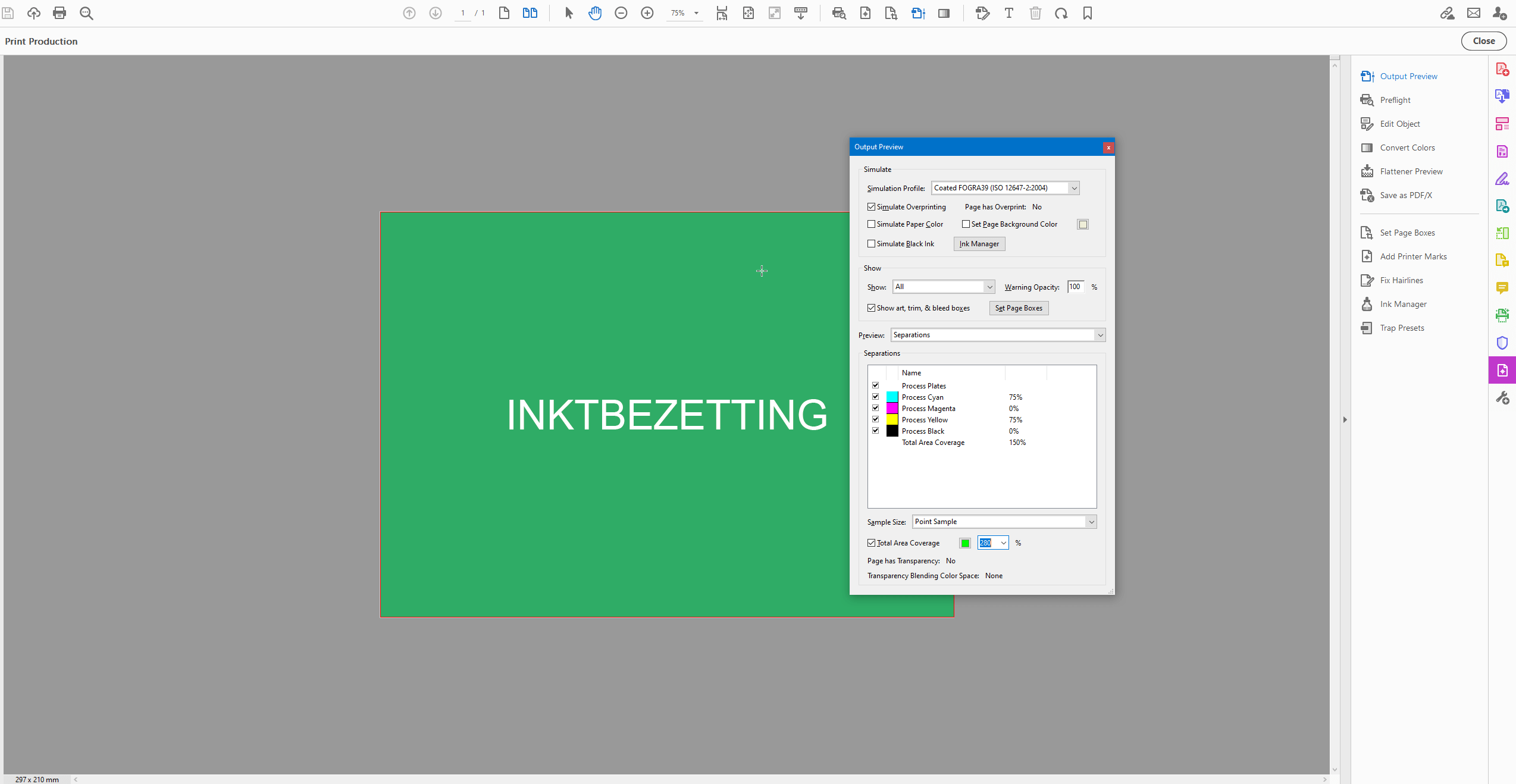1516x784 pixels.
Task: Go to next page arrow icon
Action: coord(436,13)
